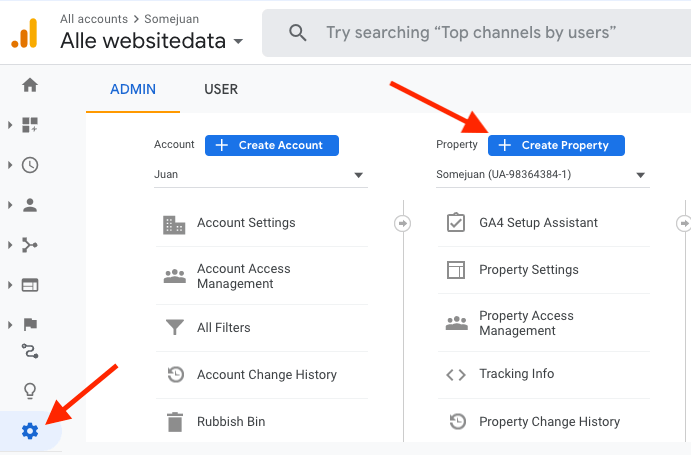Click the Create Account button

coord(272,145)
